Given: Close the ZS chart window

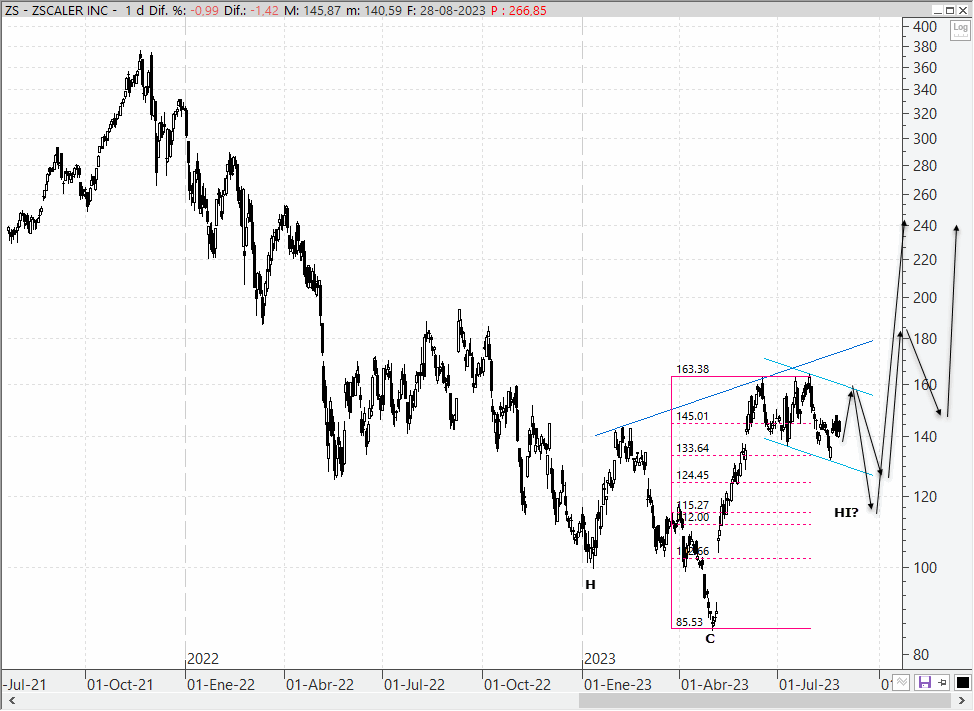Looking at the screenshot, I should tap(962, 10).
